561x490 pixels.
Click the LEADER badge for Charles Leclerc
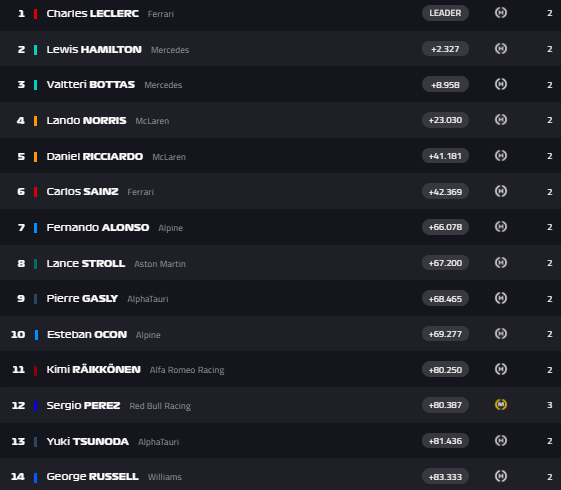click(x=445, y=13)
